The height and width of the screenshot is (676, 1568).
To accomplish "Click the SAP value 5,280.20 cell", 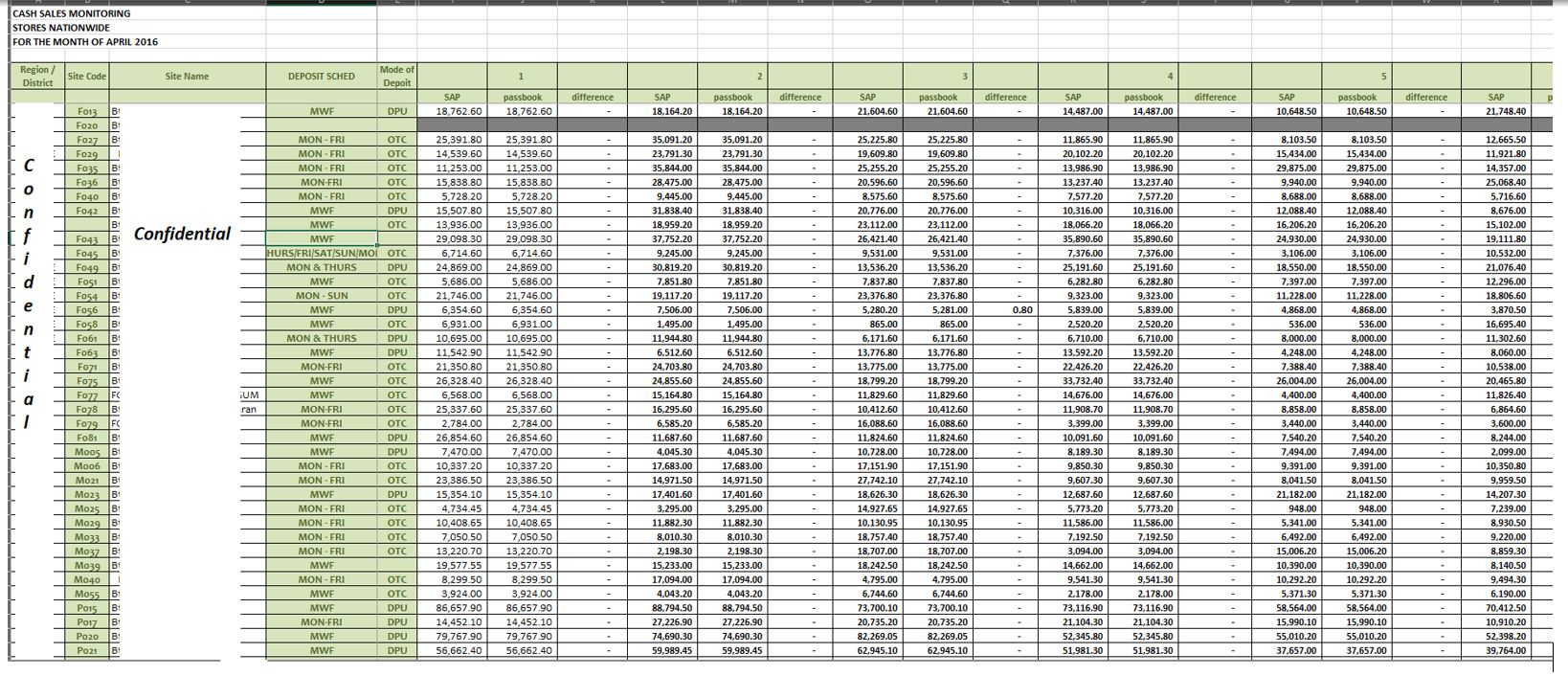I will [867, 310].
